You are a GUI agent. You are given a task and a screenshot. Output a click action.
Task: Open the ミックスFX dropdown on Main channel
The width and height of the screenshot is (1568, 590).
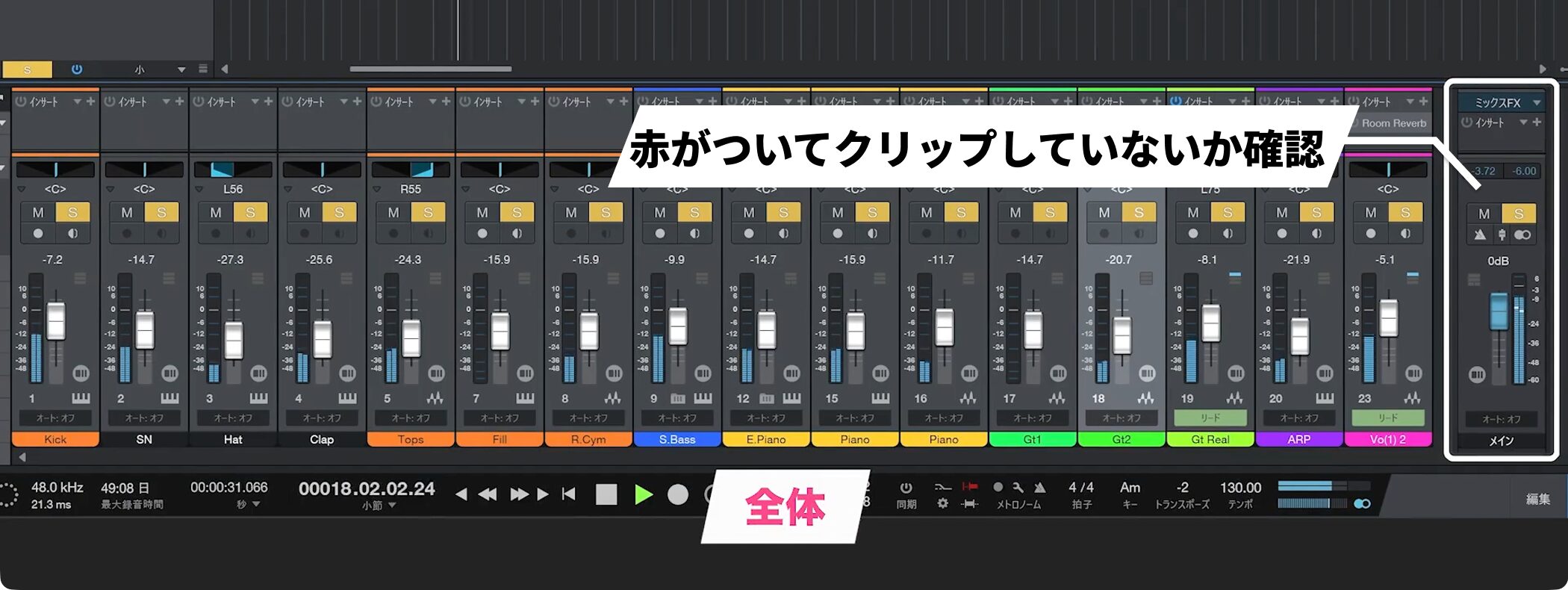(1537, 103)
